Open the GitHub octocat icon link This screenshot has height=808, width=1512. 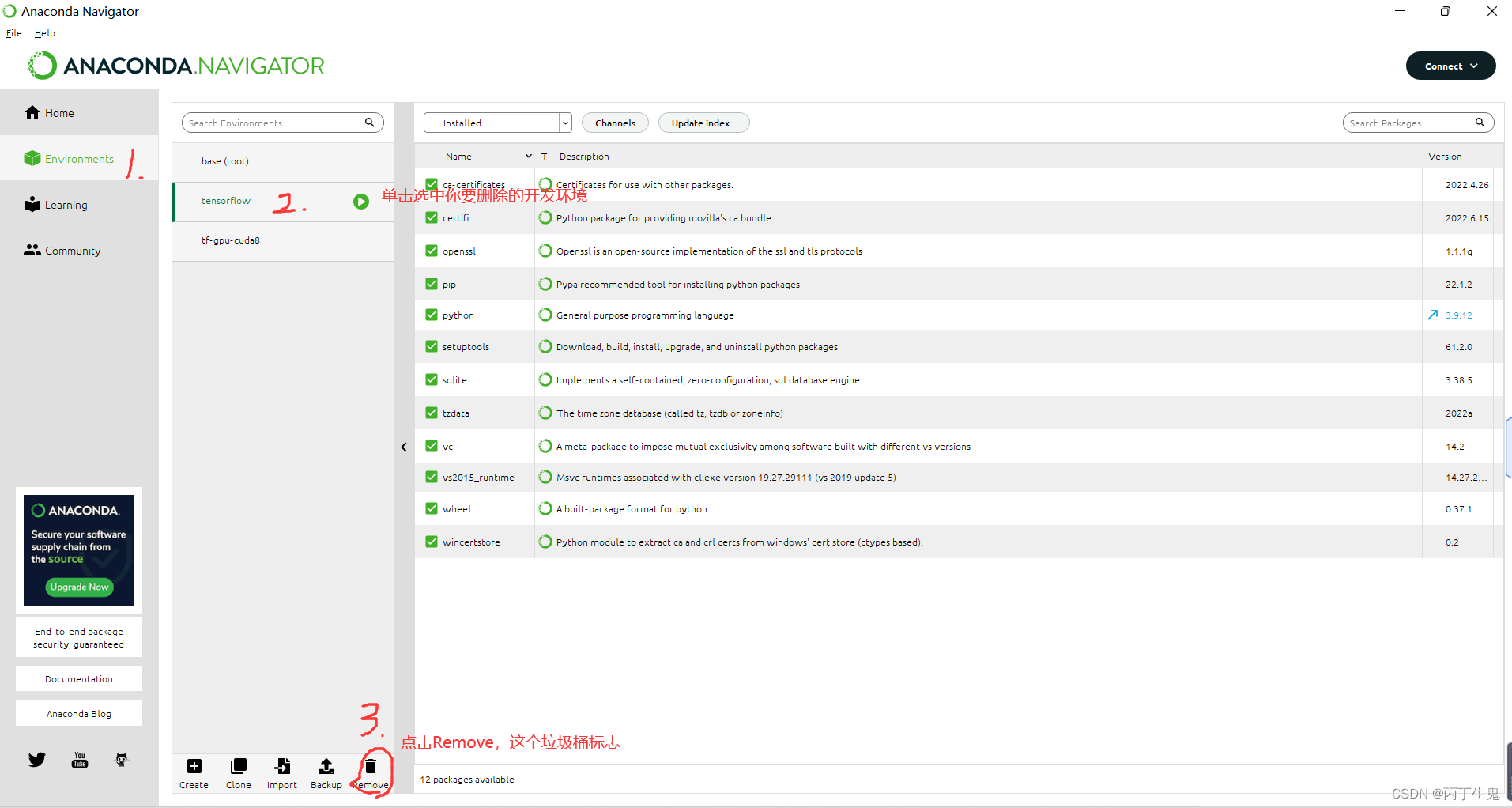coord(122,760)
